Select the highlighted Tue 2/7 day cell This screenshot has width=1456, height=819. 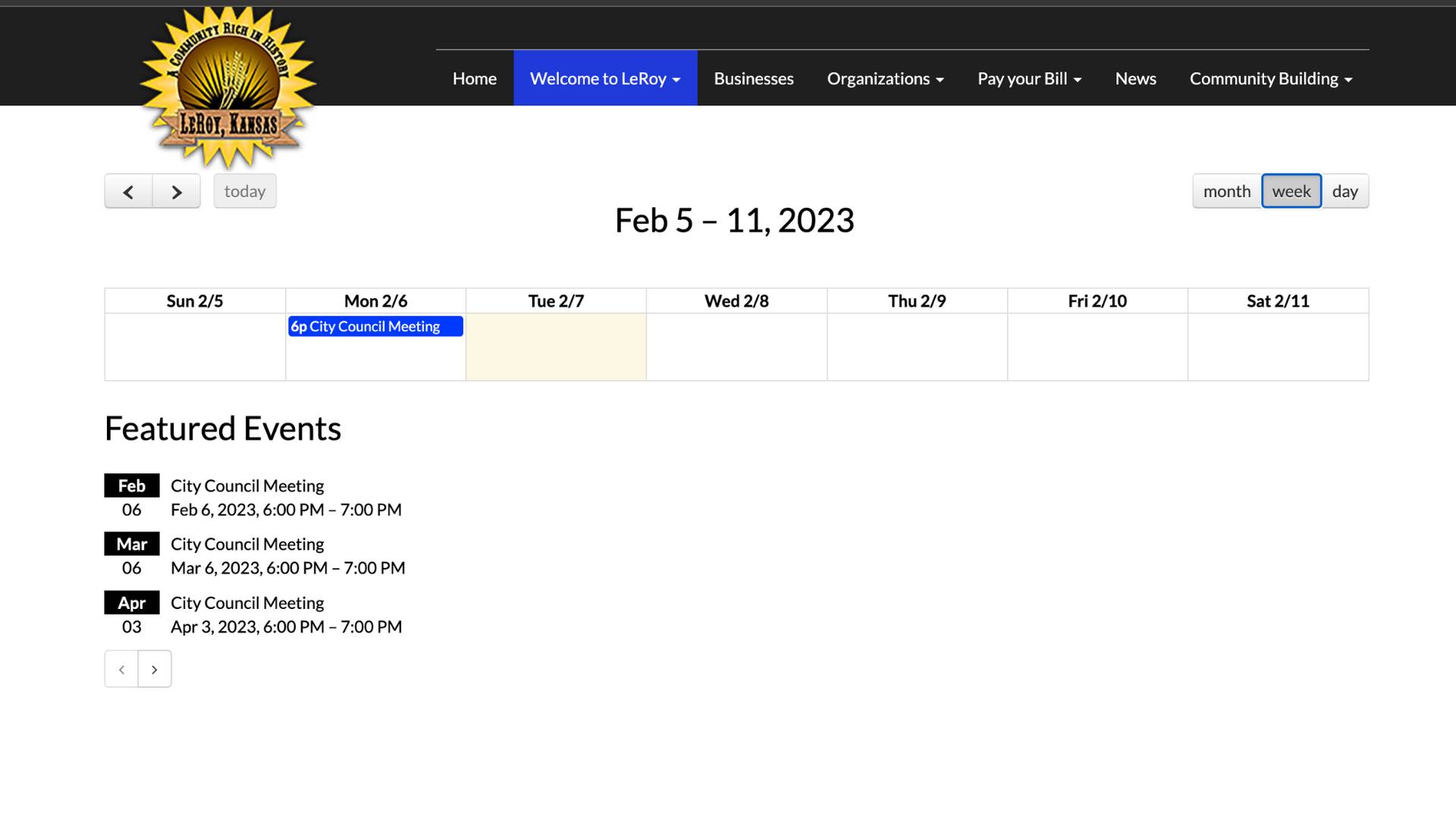click(556, 347)
